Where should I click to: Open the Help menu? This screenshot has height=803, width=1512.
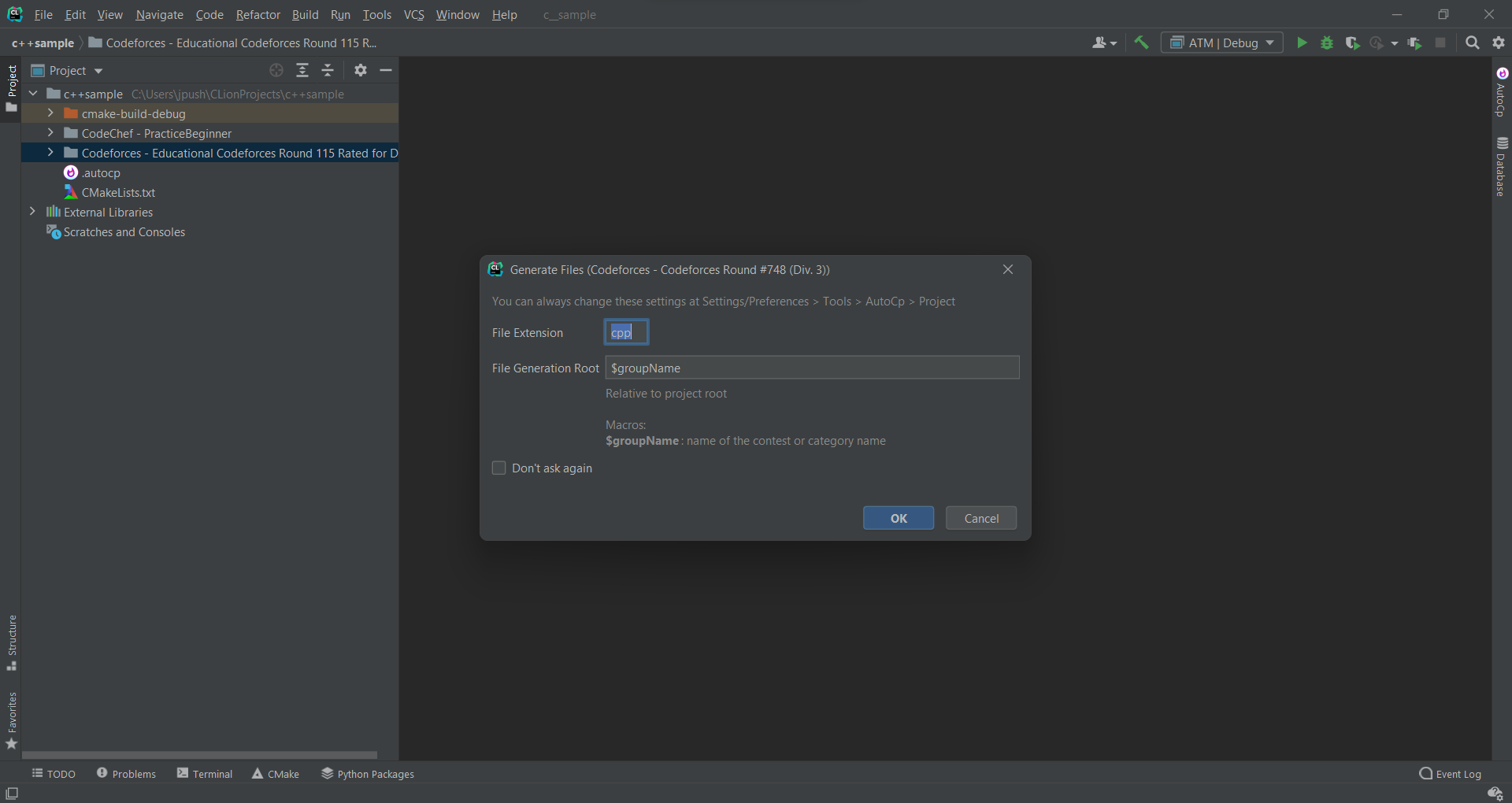[505, 15]
